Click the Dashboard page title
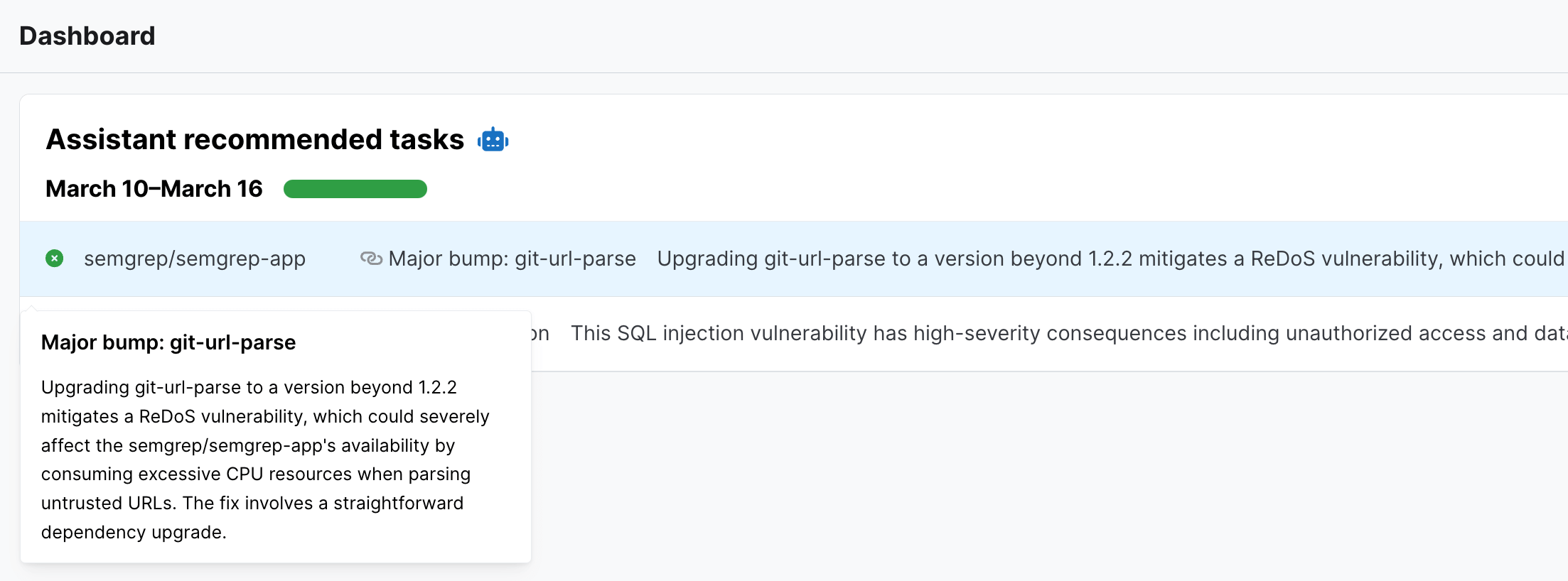1568x581 pixels. coord(87,36)
